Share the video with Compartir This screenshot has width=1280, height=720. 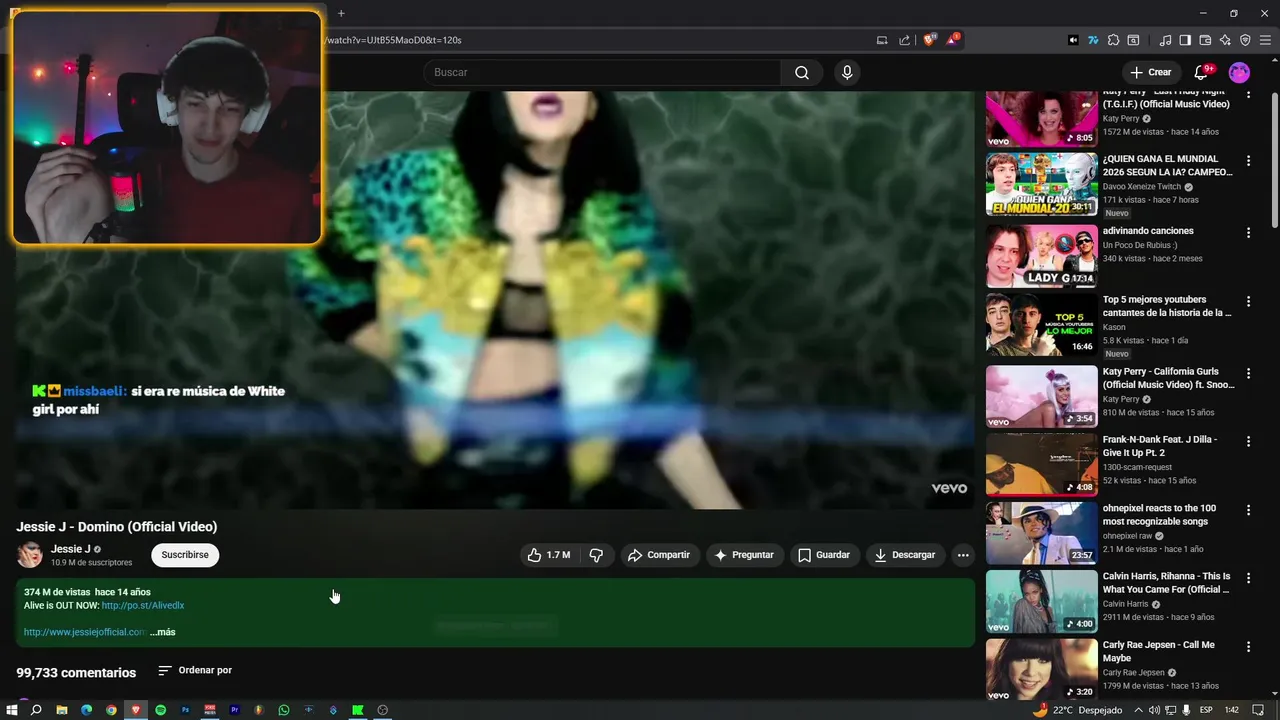(659, 555)
